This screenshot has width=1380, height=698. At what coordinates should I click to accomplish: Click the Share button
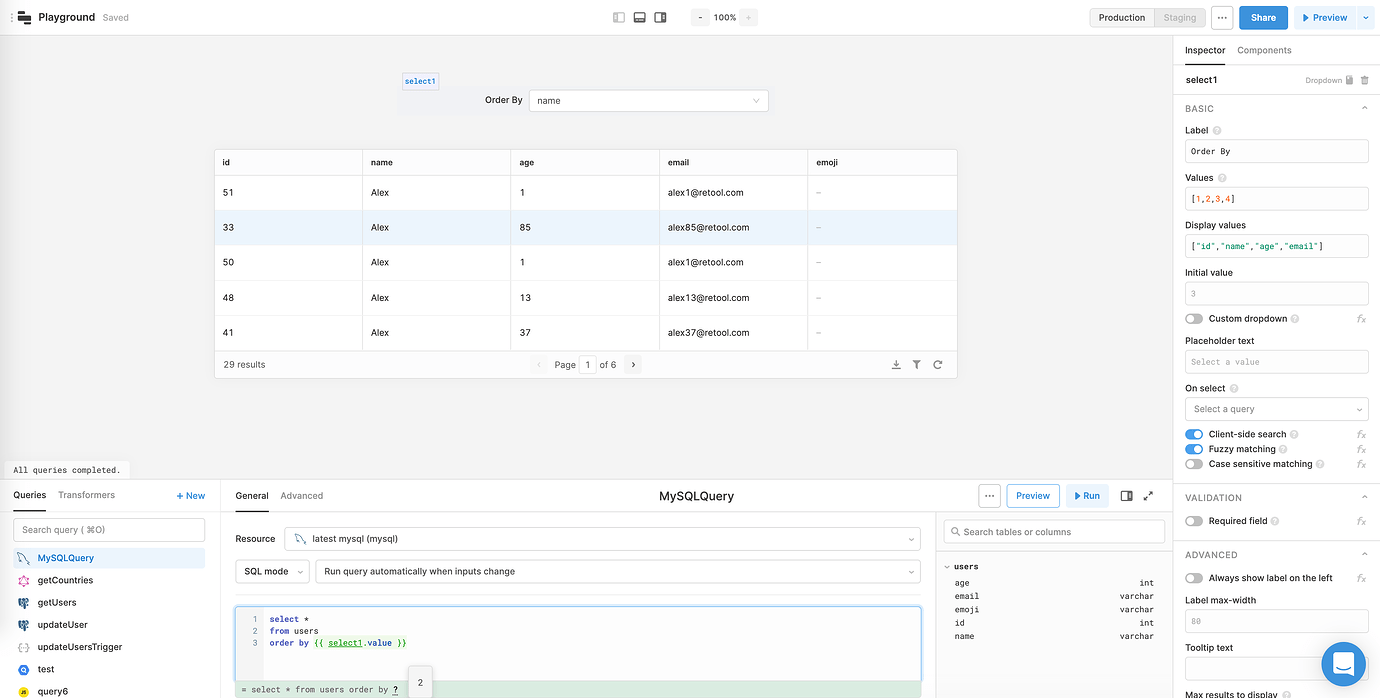click(1263, 17)
